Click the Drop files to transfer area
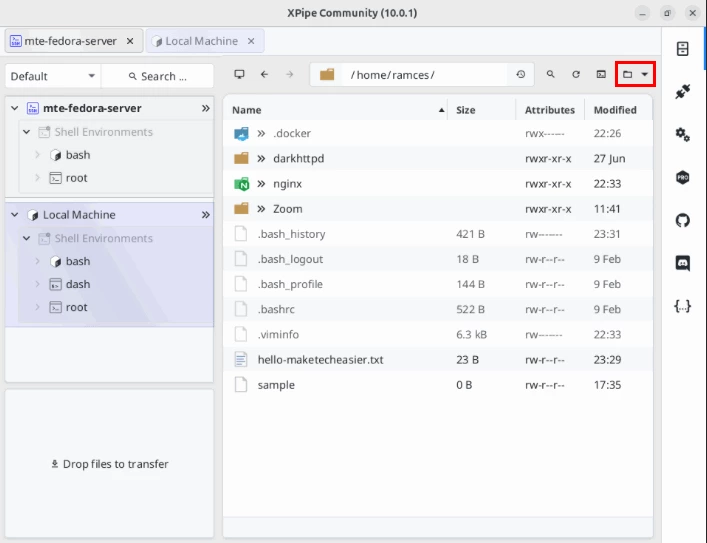Viewport: 707px width, 543px height. coord(109,464)
